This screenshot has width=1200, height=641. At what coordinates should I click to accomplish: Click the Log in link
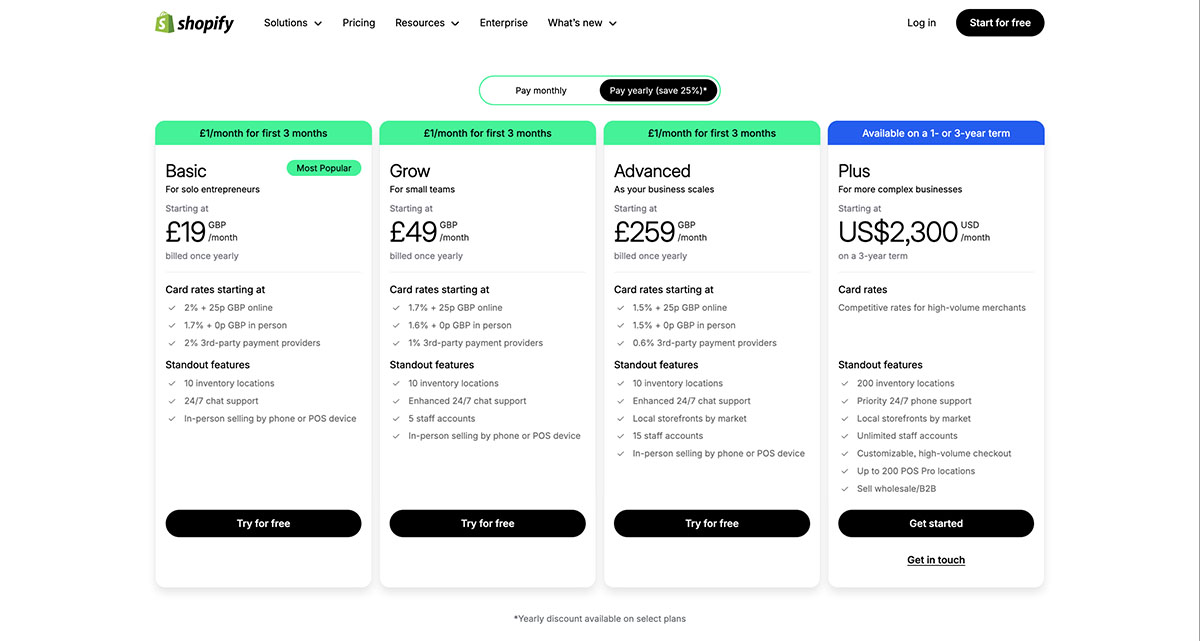[921, 21]
